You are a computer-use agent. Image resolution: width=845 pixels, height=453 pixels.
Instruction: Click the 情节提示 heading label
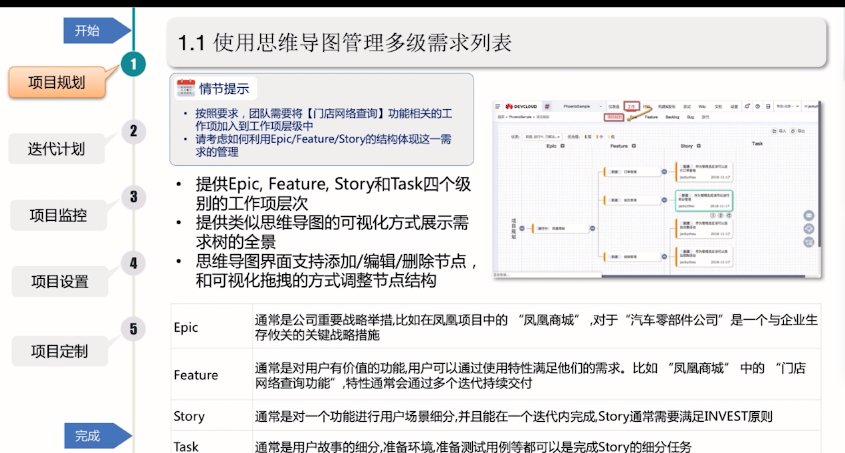(224, 89)
